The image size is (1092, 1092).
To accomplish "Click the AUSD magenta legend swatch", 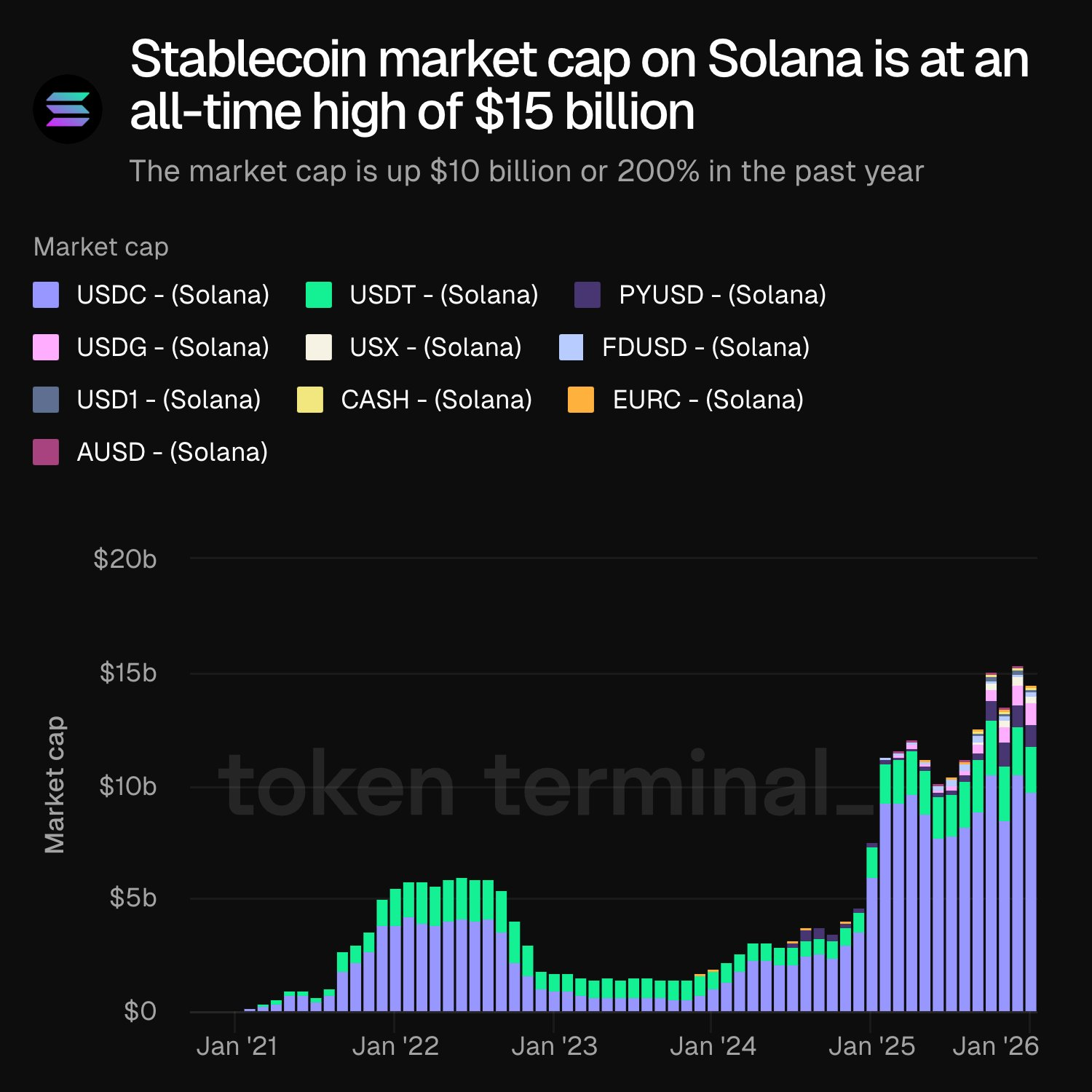I will pos(46,452).
